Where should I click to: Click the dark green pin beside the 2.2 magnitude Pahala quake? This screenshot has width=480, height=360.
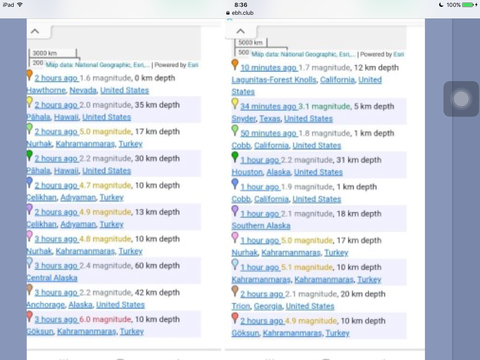[x=29, y=155]
